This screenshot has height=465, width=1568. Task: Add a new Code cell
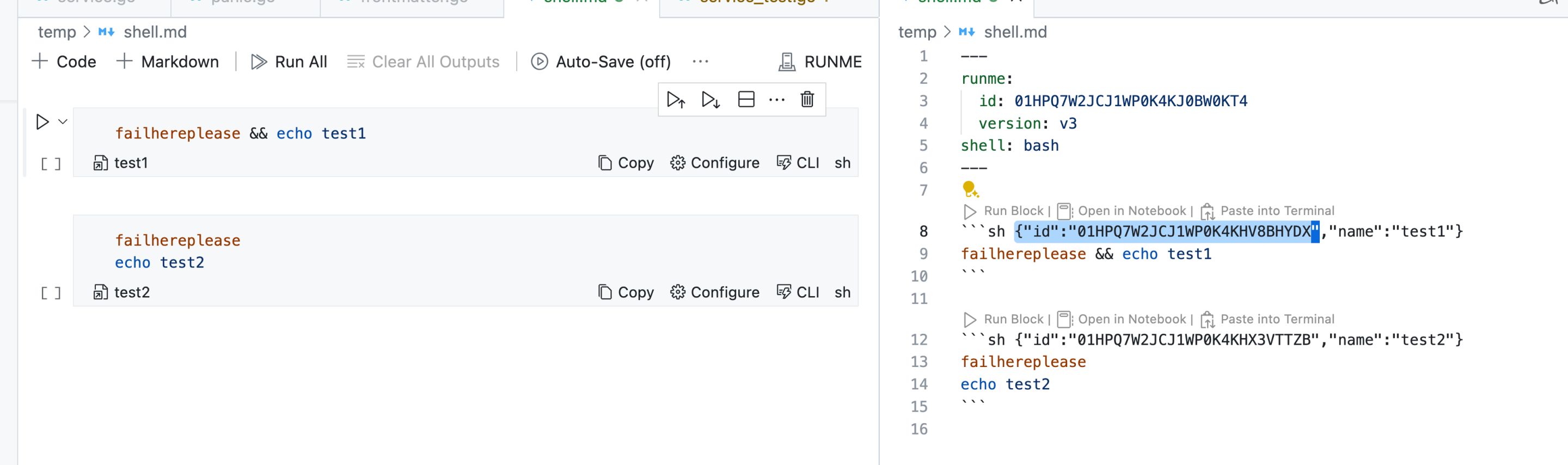[x=64, y=62]
